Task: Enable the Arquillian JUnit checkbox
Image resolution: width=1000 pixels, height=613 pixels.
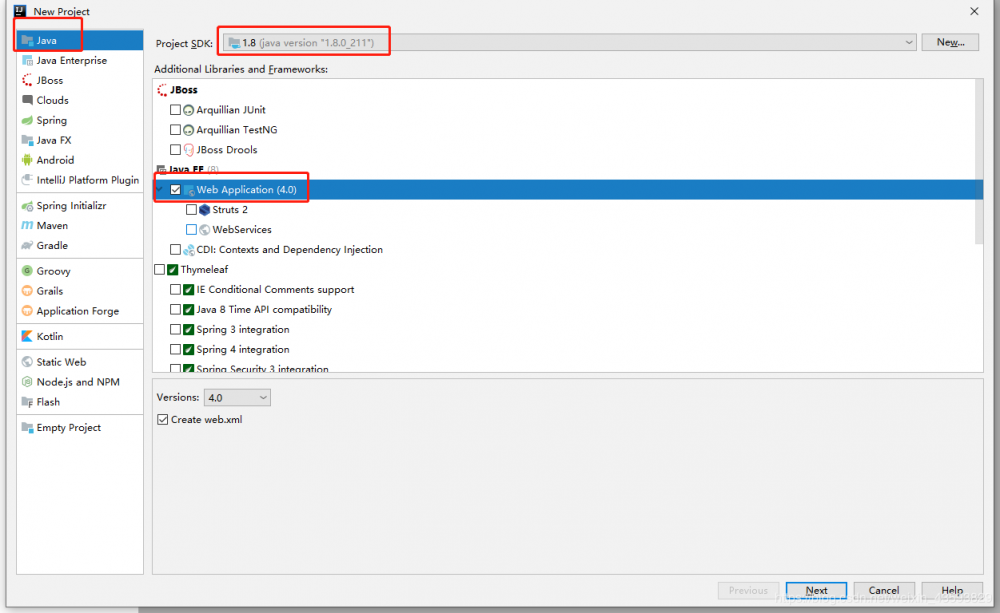Action: pyautogui.click(x=175, y=110)
